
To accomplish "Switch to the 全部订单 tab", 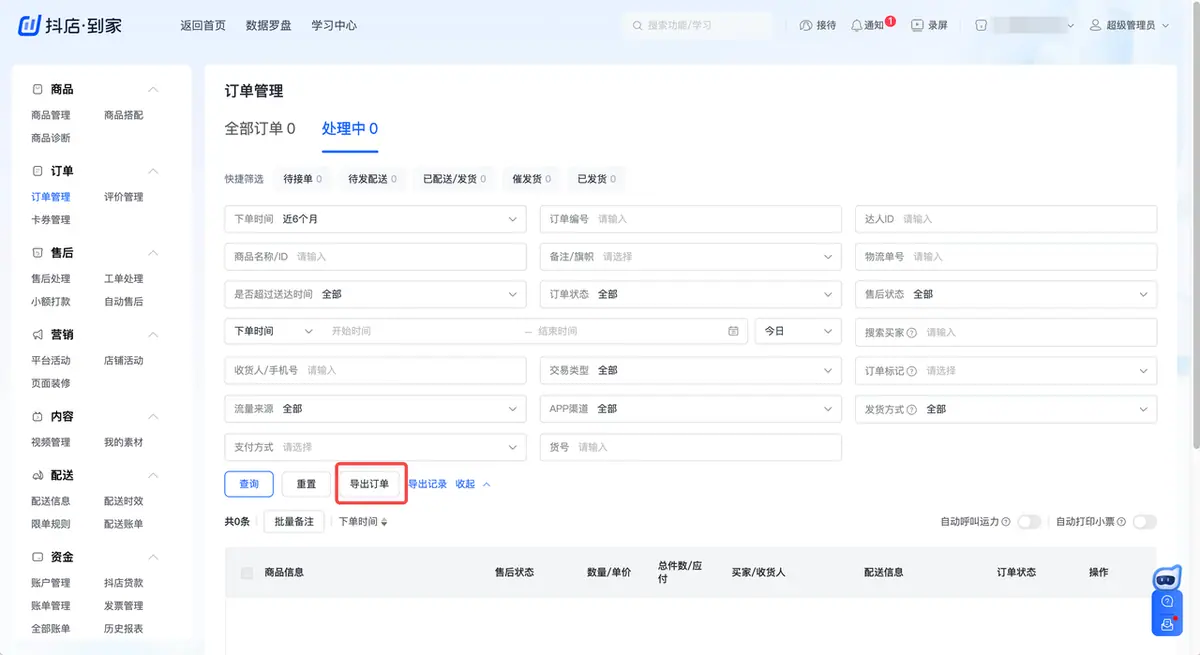I will coord(260,129).
